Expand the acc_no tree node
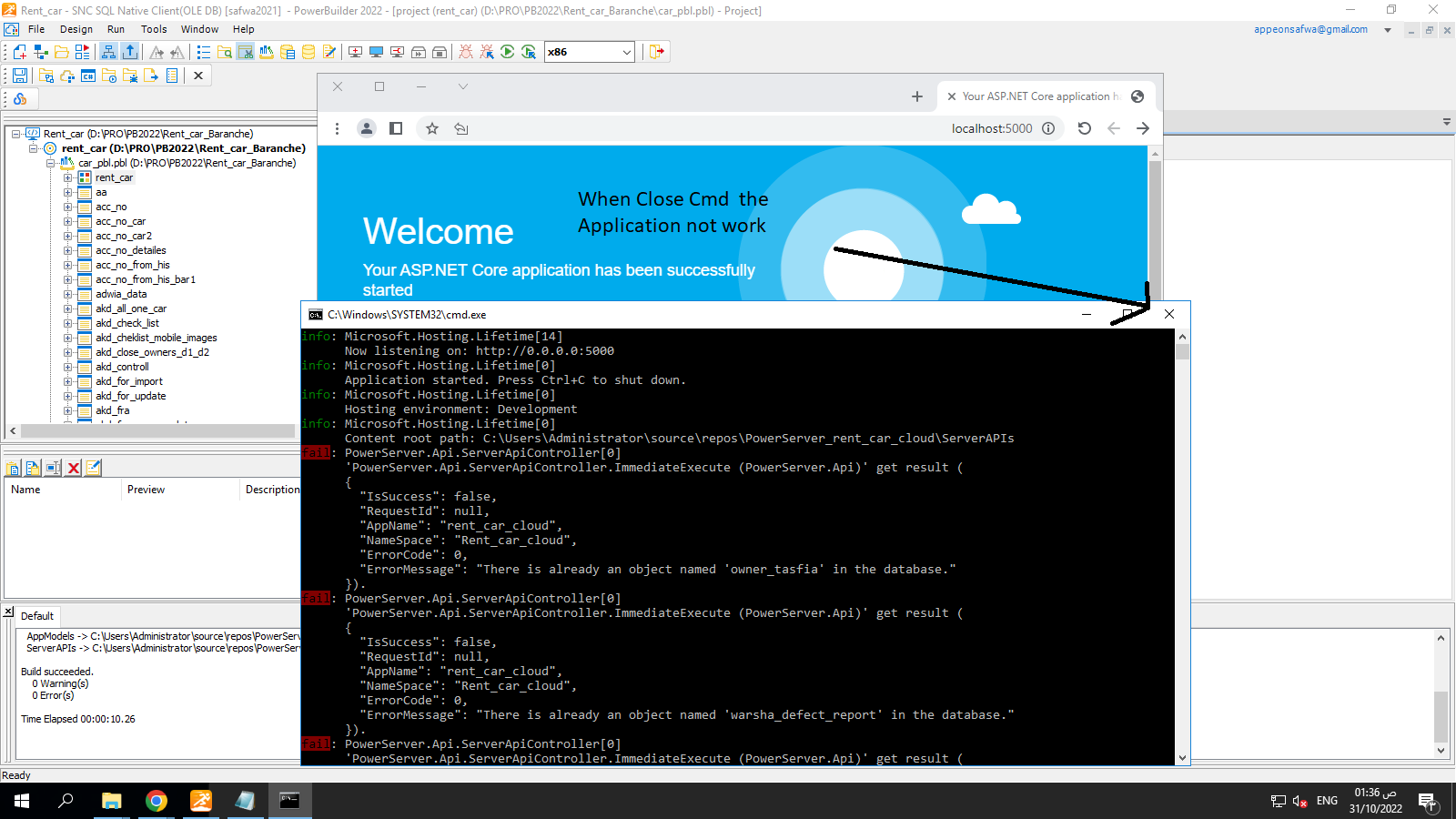The image size is (1456, 819). pyautogui.click(x=68, y=207)
